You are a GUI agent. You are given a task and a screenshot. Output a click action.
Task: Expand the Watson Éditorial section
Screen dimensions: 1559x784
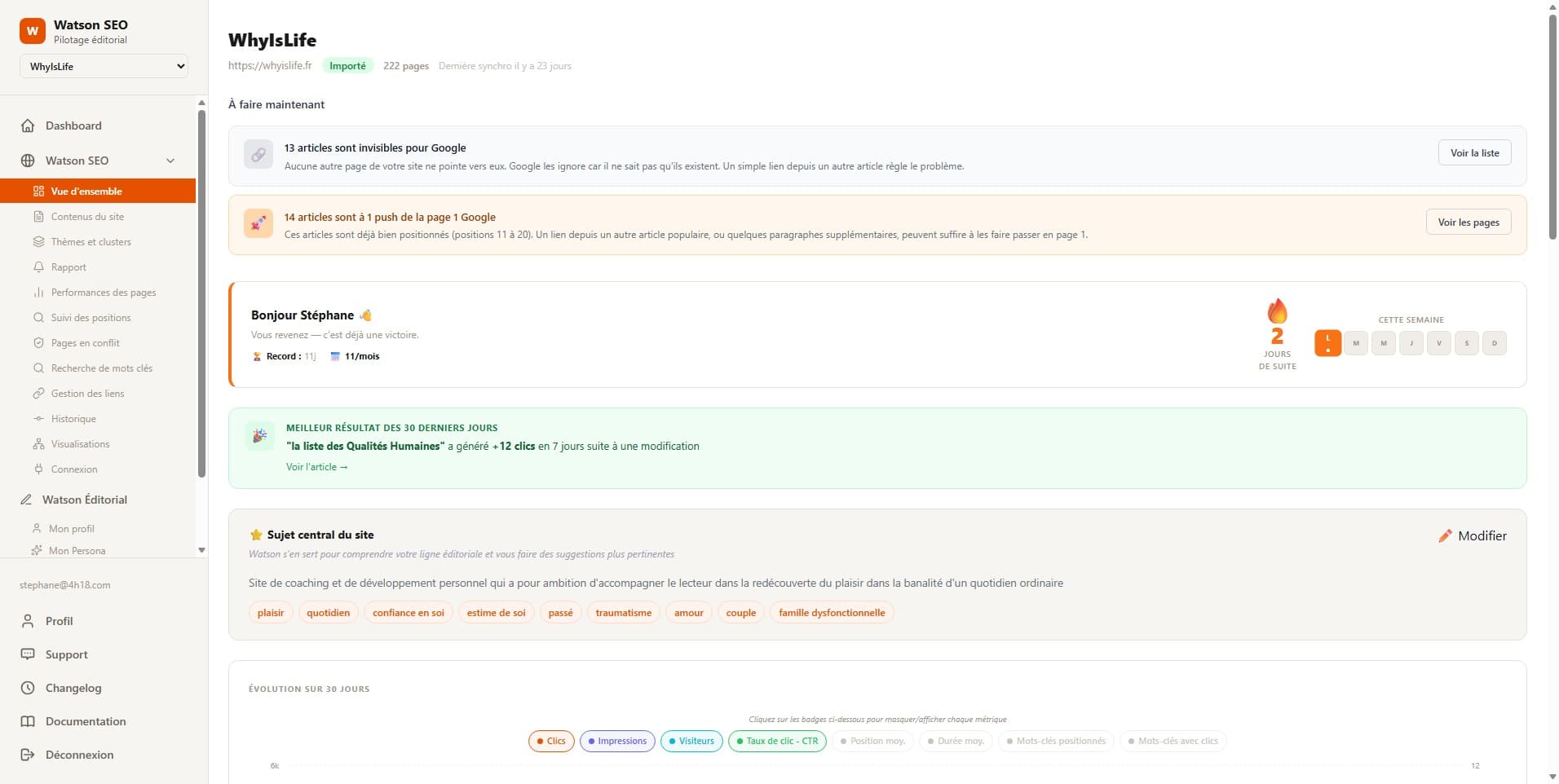pos(84,499)
